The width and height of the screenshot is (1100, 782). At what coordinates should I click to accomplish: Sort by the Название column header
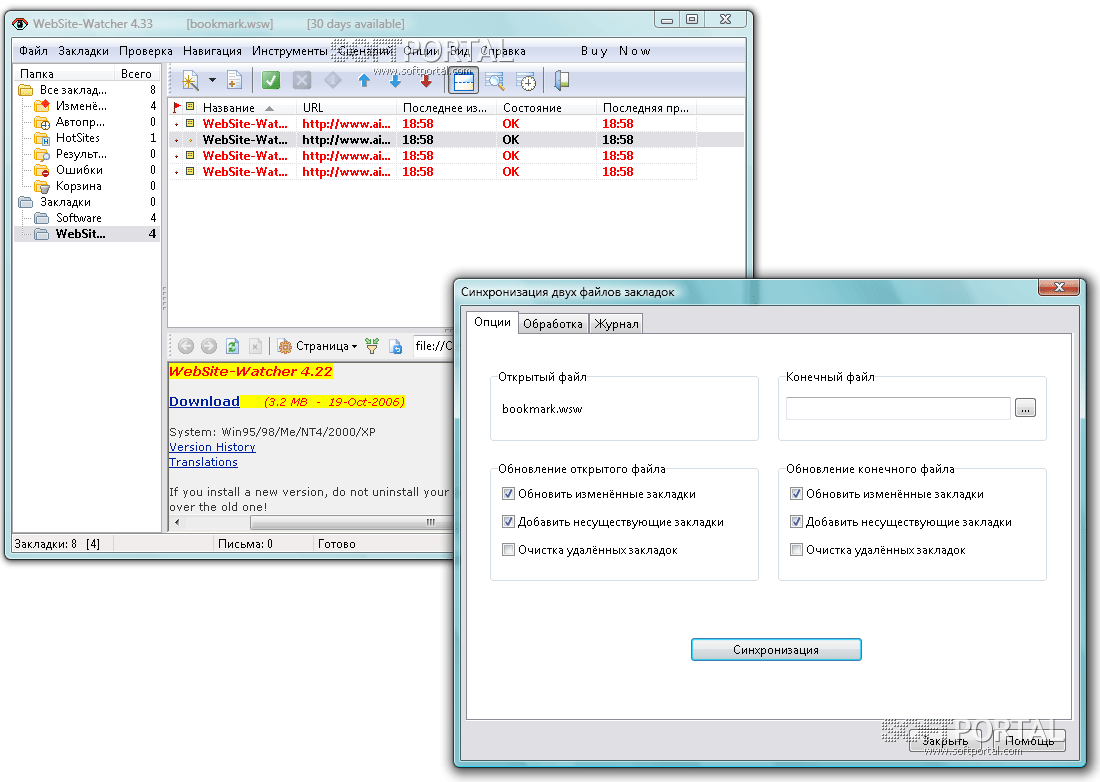click(246, 107)
